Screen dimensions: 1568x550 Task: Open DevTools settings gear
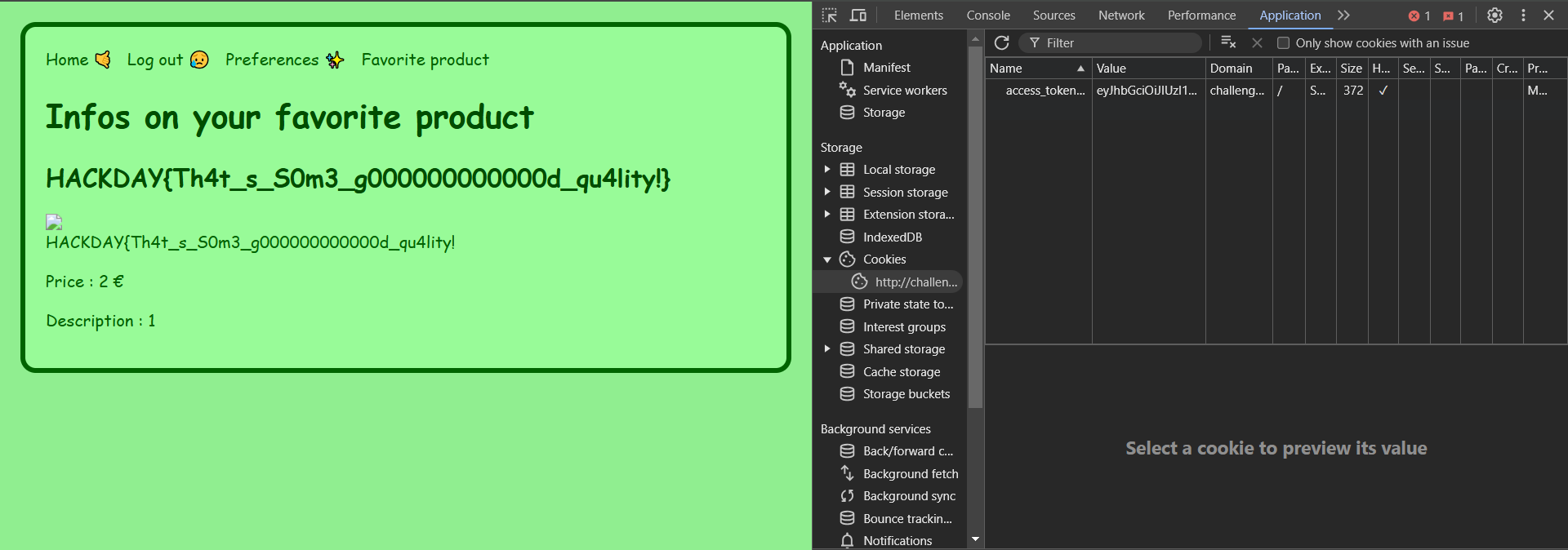(x=1494, y=16)
